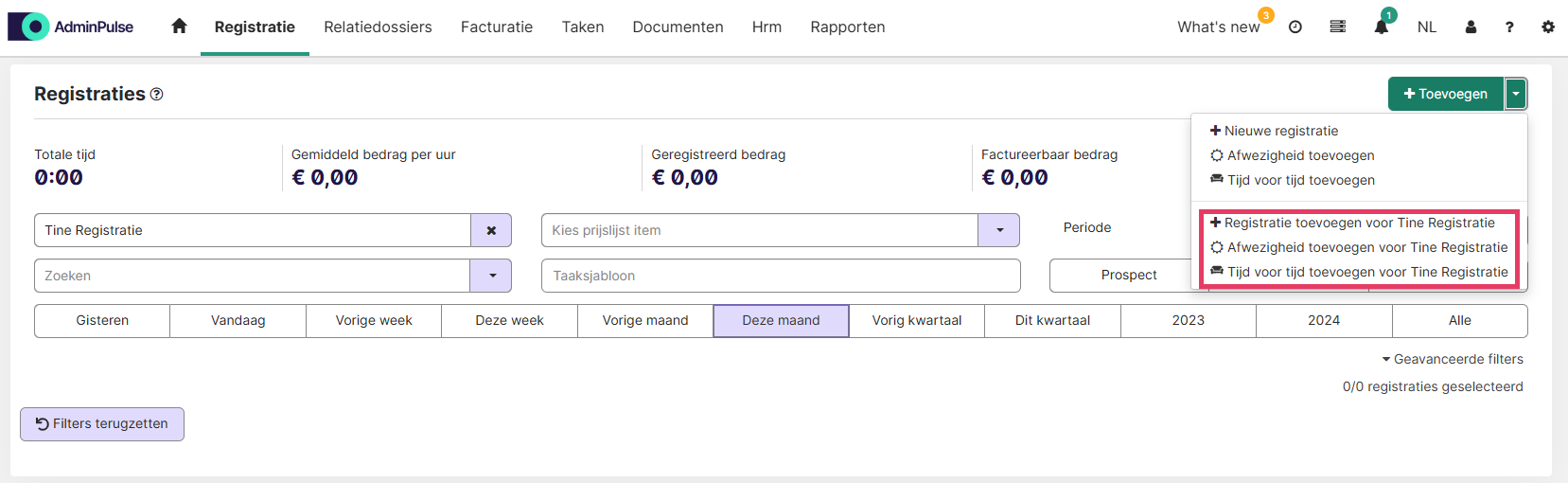
Task: Click the Kies prijslijst item field
Action: [760, 230]
